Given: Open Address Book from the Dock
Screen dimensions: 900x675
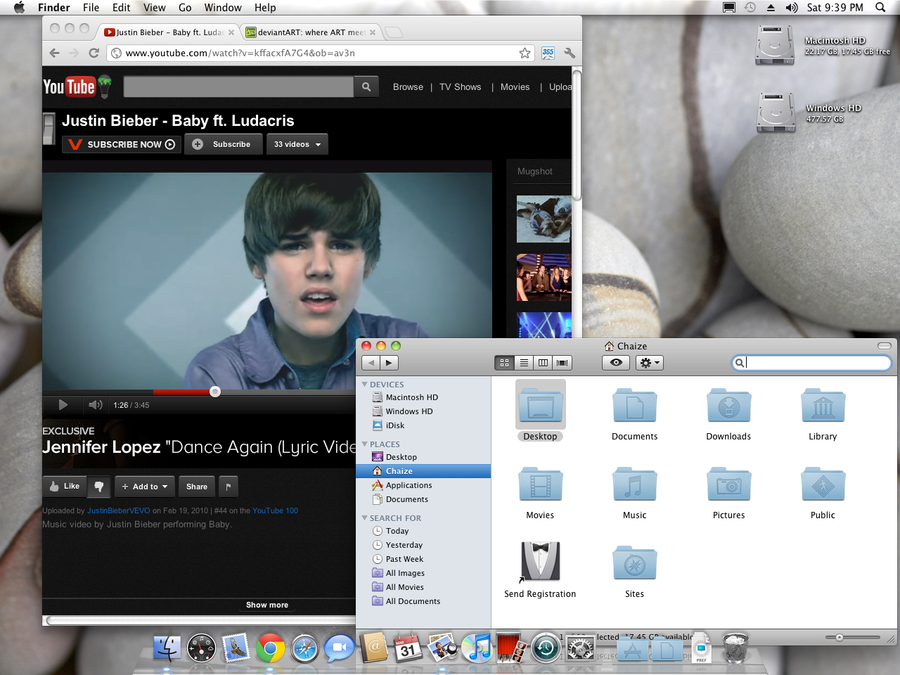Looking at the screenshot, I should 374,648.
